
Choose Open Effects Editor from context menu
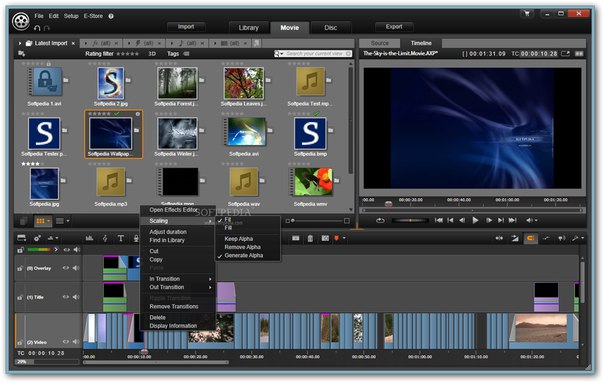[x=173, y=210]
